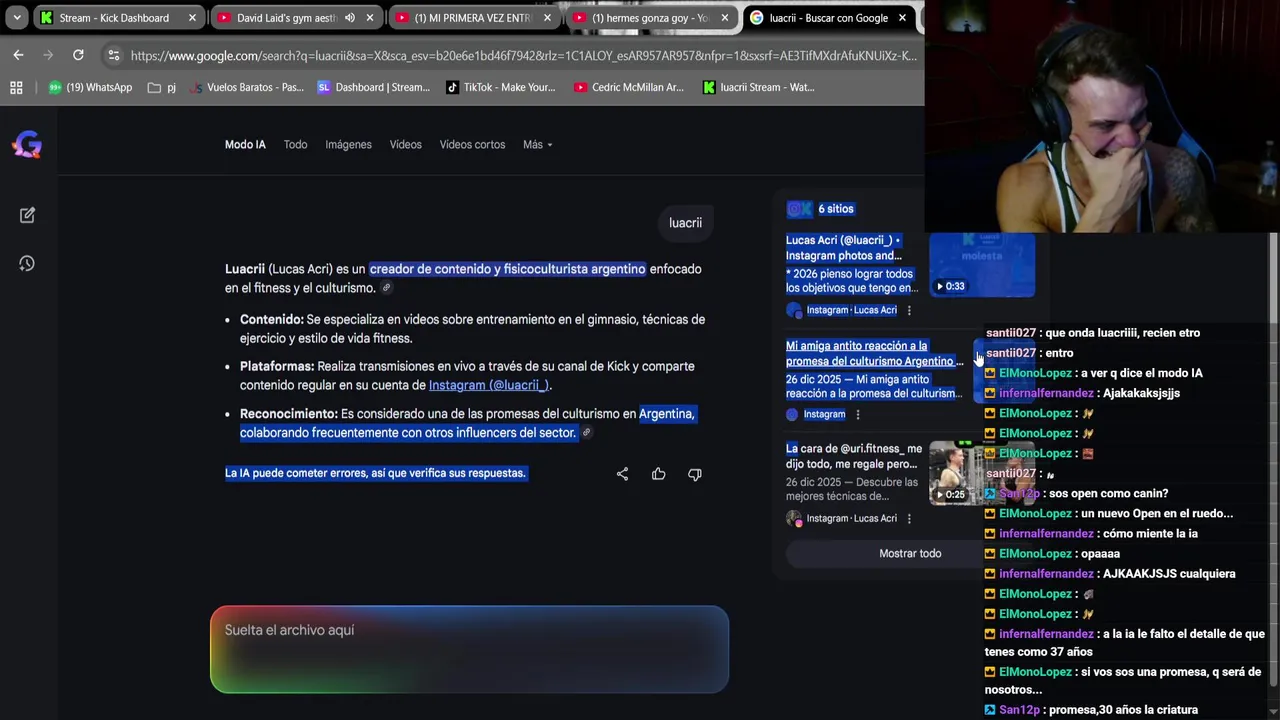This screenshot has width=1280, height=720.
Task: Open the WhatsApp bookmark
Action: pyautogui.click(x=90, y=87)
